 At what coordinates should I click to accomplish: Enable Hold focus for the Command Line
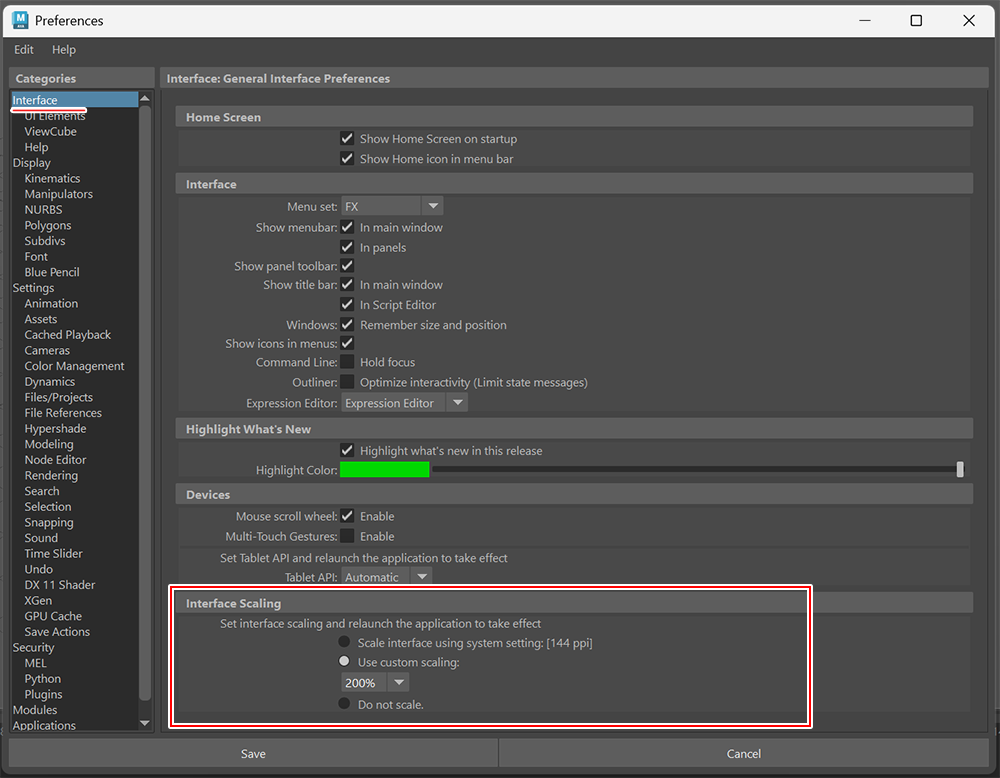(x=347, y=361)
